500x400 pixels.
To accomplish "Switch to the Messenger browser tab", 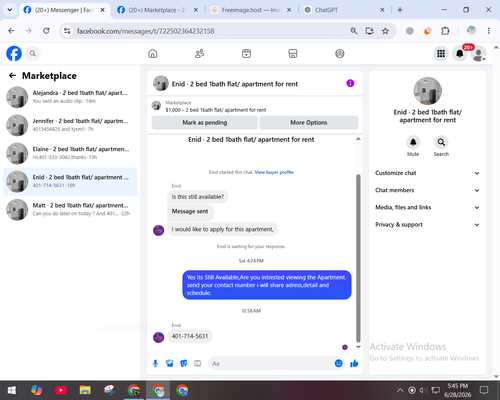I will pos(64,10).
